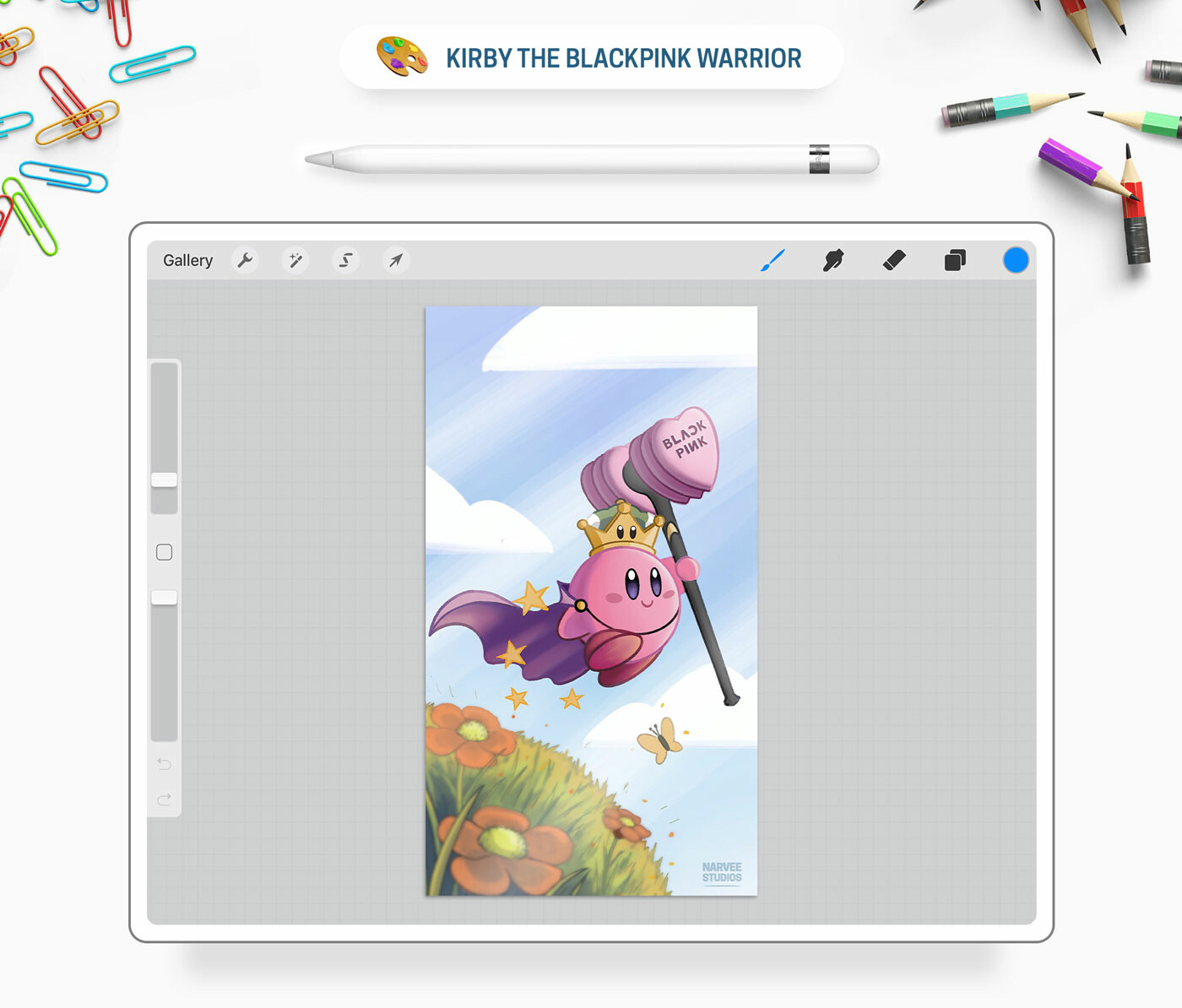This screenshot has height=1008, width=1182.
Task: Tap the square Modify button in sidebar
Action: (164, 552)
